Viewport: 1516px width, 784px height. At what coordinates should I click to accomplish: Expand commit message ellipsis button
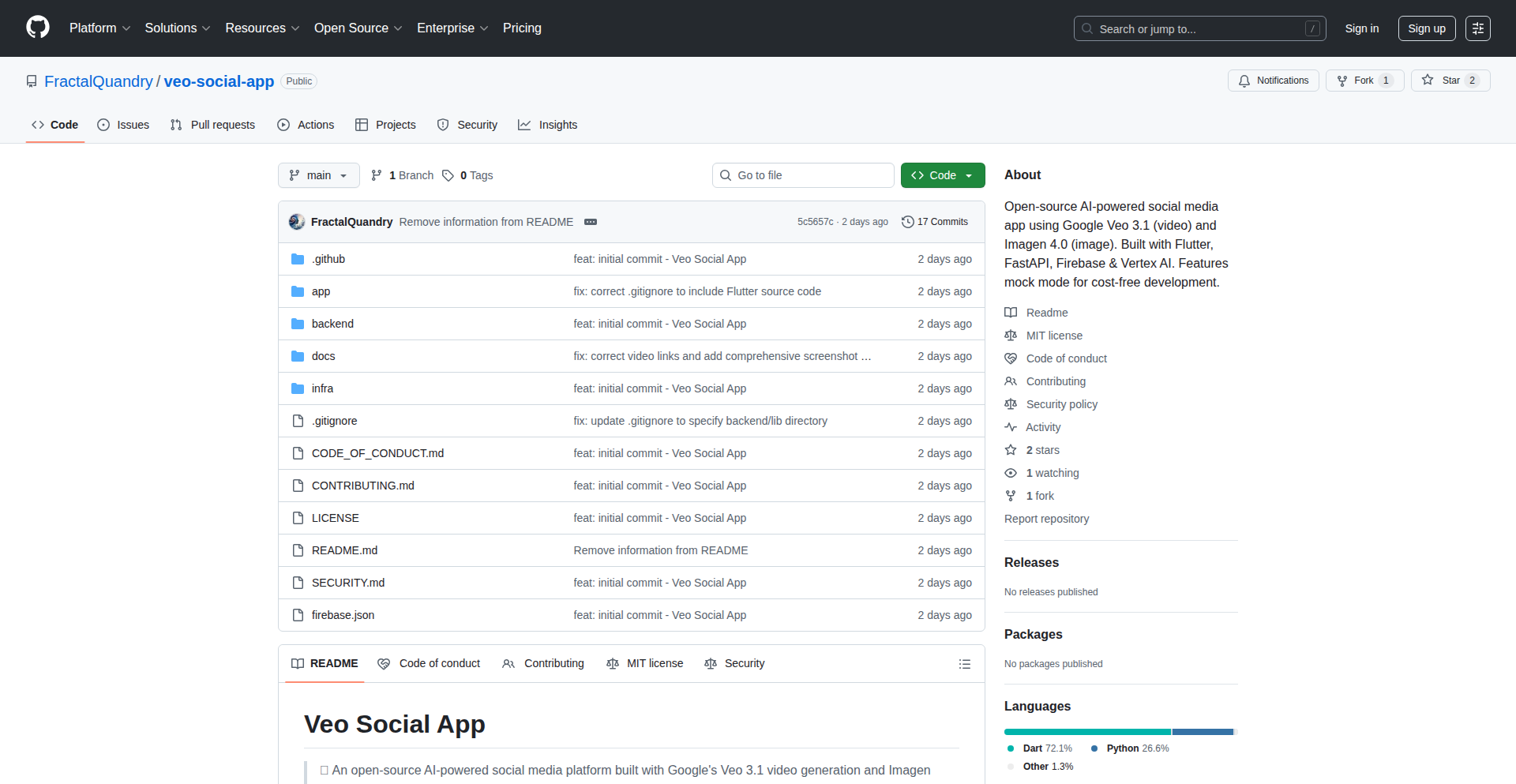(x=591, y=222)
